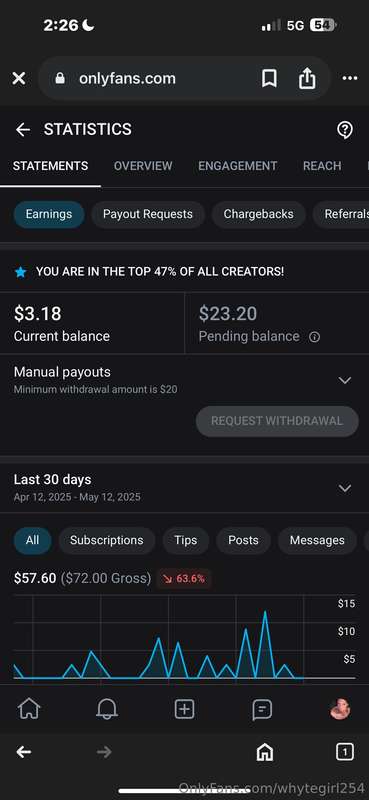Select the Tips filter chip
Image resolution: width=369 pixels, height=800 pixels.
[x=186, y=540]
